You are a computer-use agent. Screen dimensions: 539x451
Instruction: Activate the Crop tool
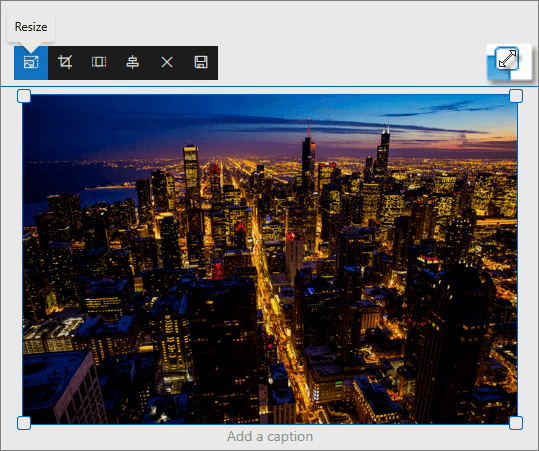[65, 63]
